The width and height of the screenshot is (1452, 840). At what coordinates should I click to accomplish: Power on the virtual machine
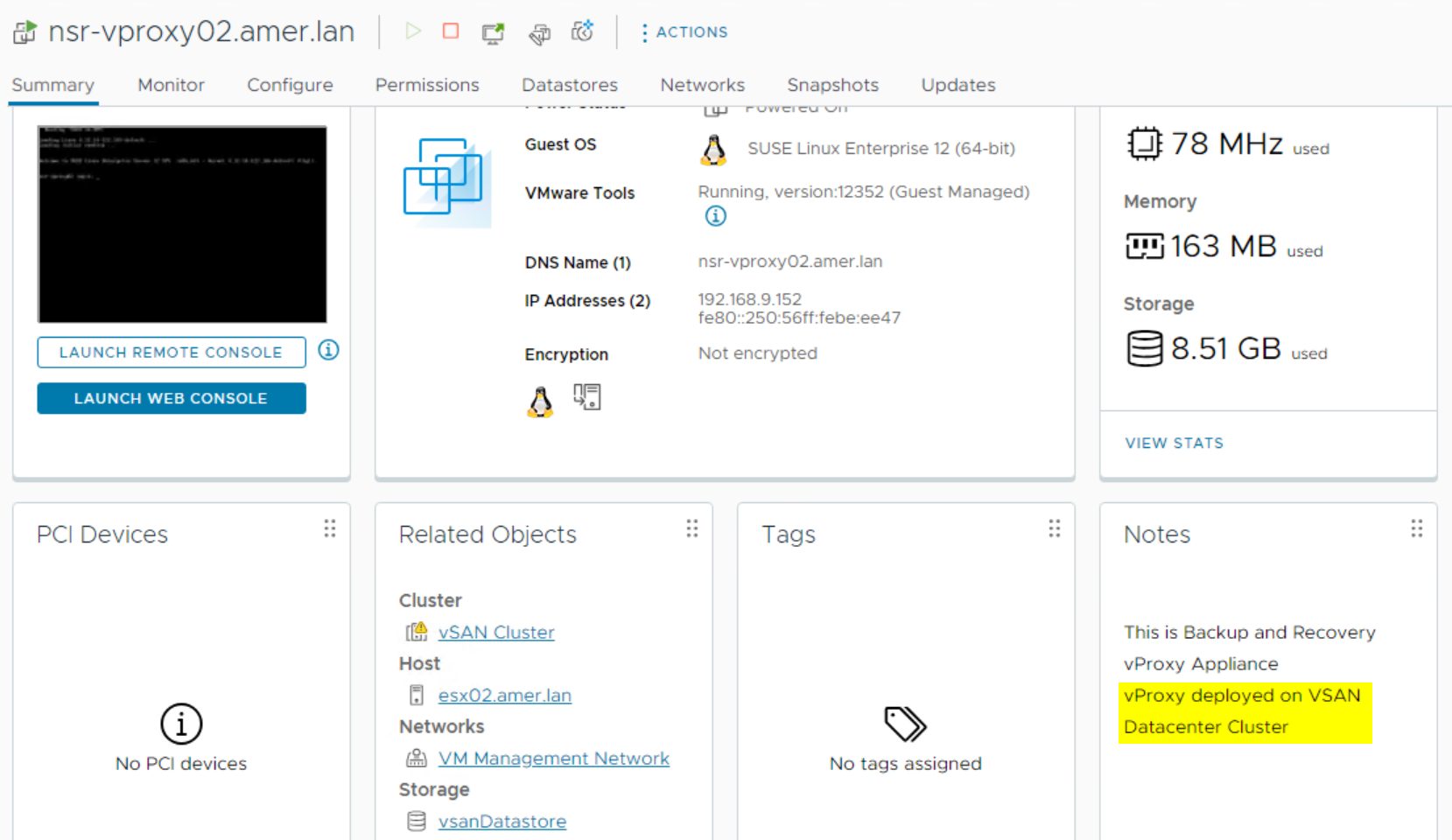pyautogui.click(x=412, y=31)
